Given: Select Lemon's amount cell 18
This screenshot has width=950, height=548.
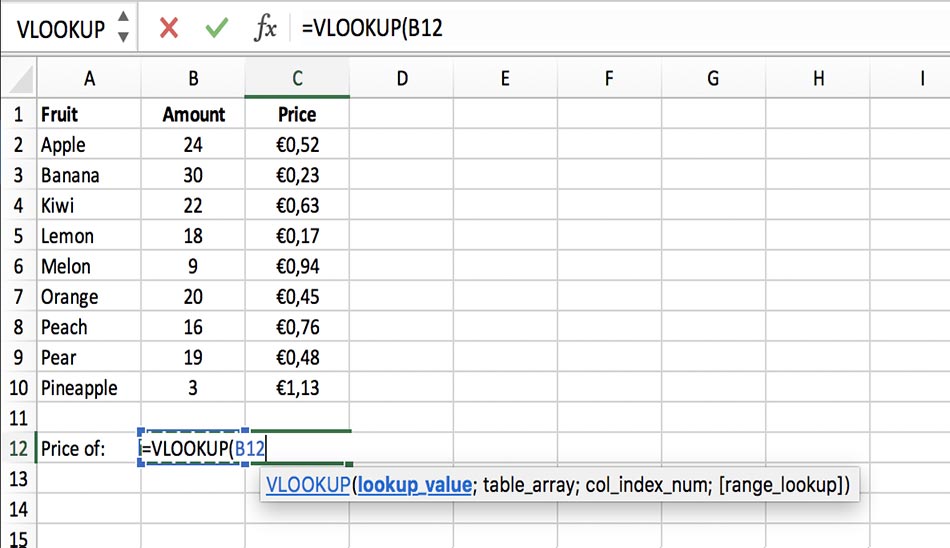Looking at the screenshot, I should click(193, 235).
